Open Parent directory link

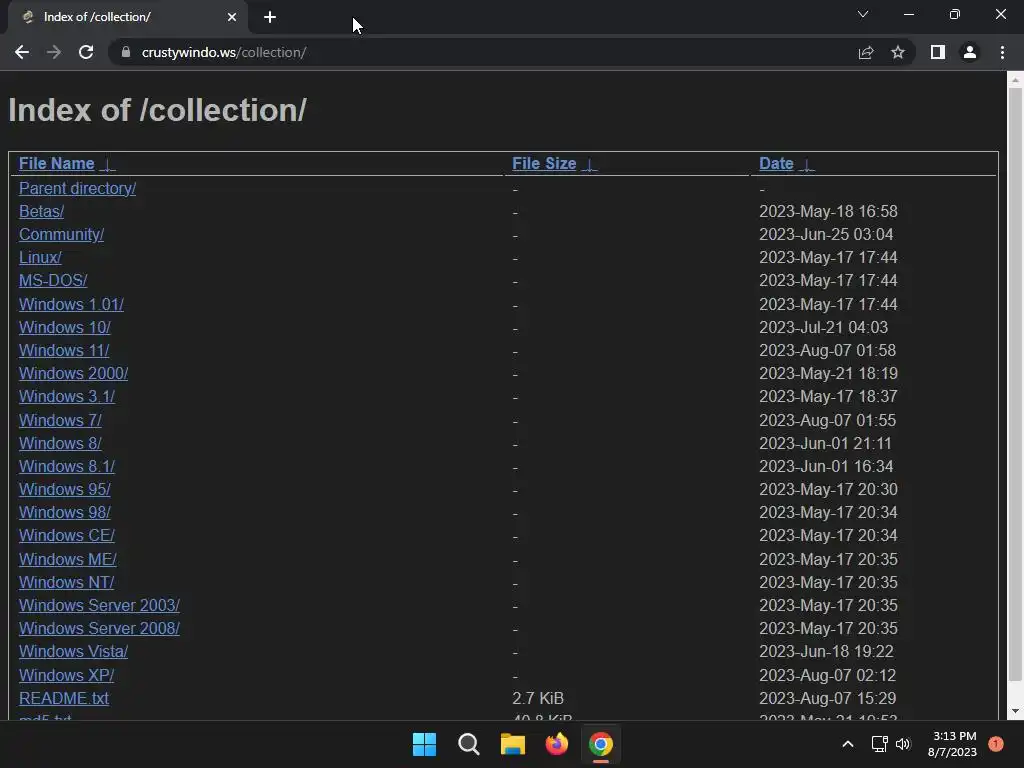(x=78, y=188)
